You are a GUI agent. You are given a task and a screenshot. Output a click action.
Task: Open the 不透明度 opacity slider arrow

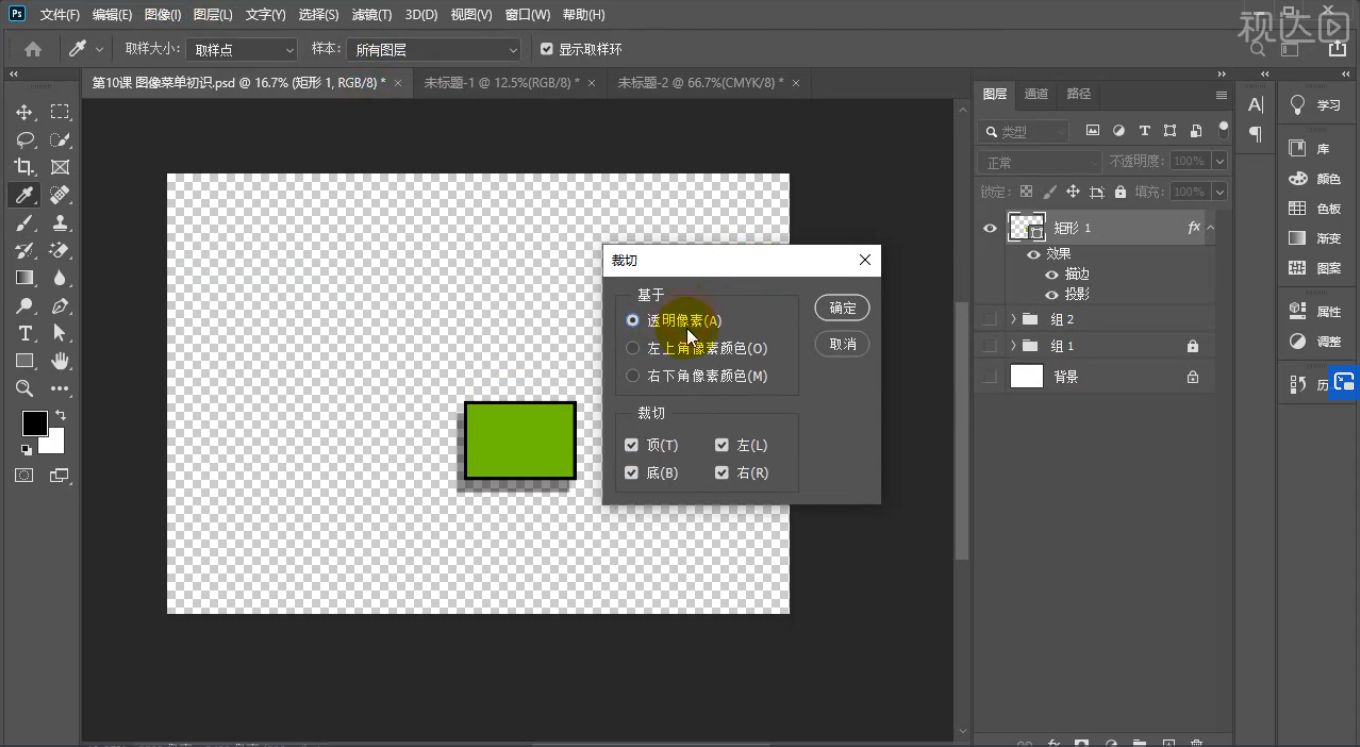pos(1220,161)
